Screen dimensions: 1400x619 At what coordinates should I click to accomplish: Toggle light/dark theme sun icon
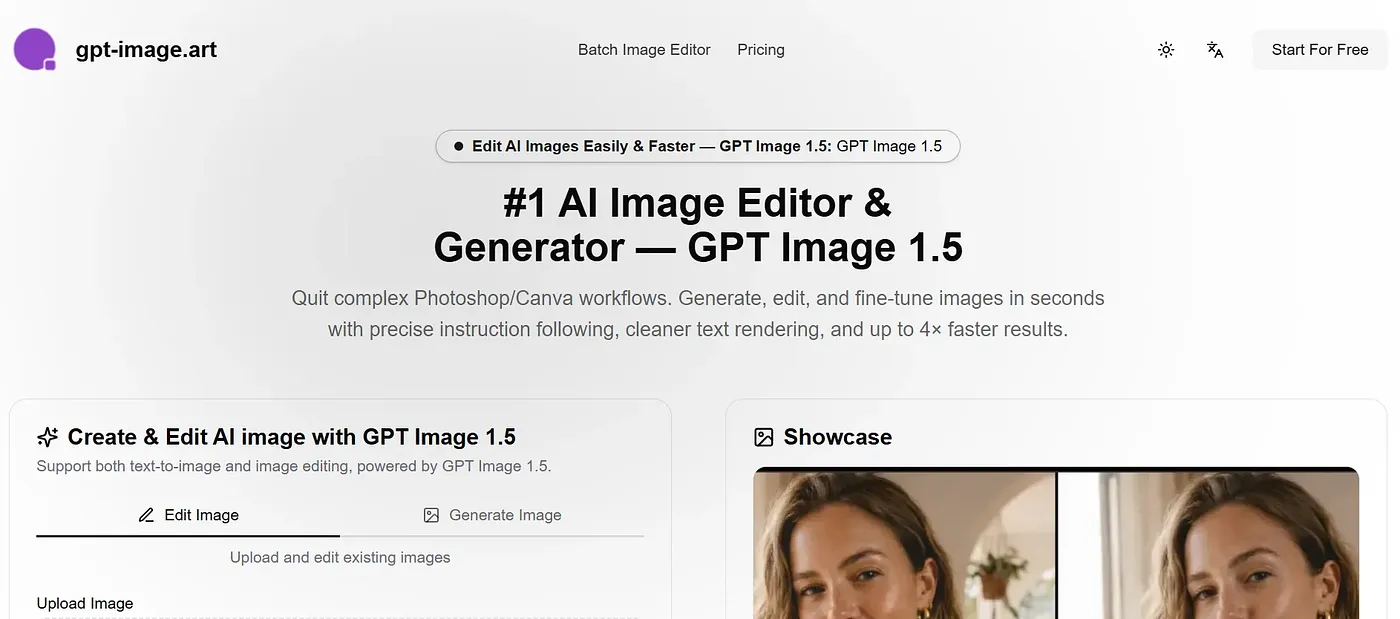tap(1166, 50)
